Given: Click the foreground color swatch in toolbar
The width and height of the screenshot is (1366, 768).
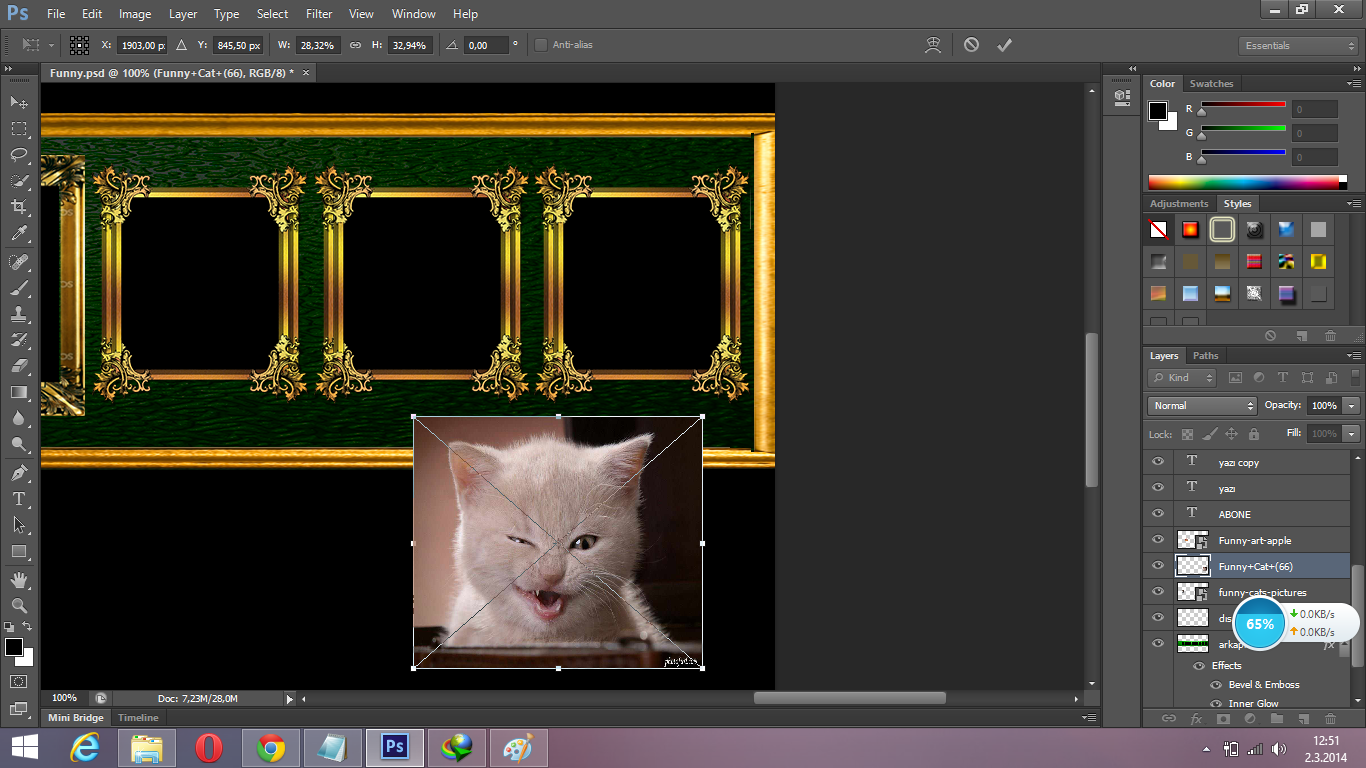Looking at the screenshot, I should 13,647.
